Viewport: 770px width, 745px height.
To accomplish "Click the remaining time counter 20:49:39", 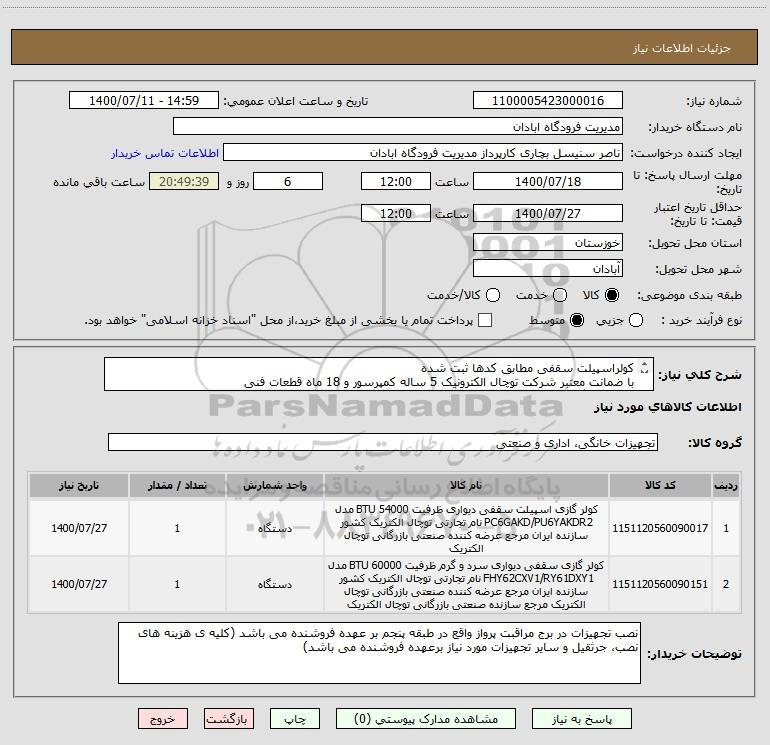I will [x=184, y=181].
